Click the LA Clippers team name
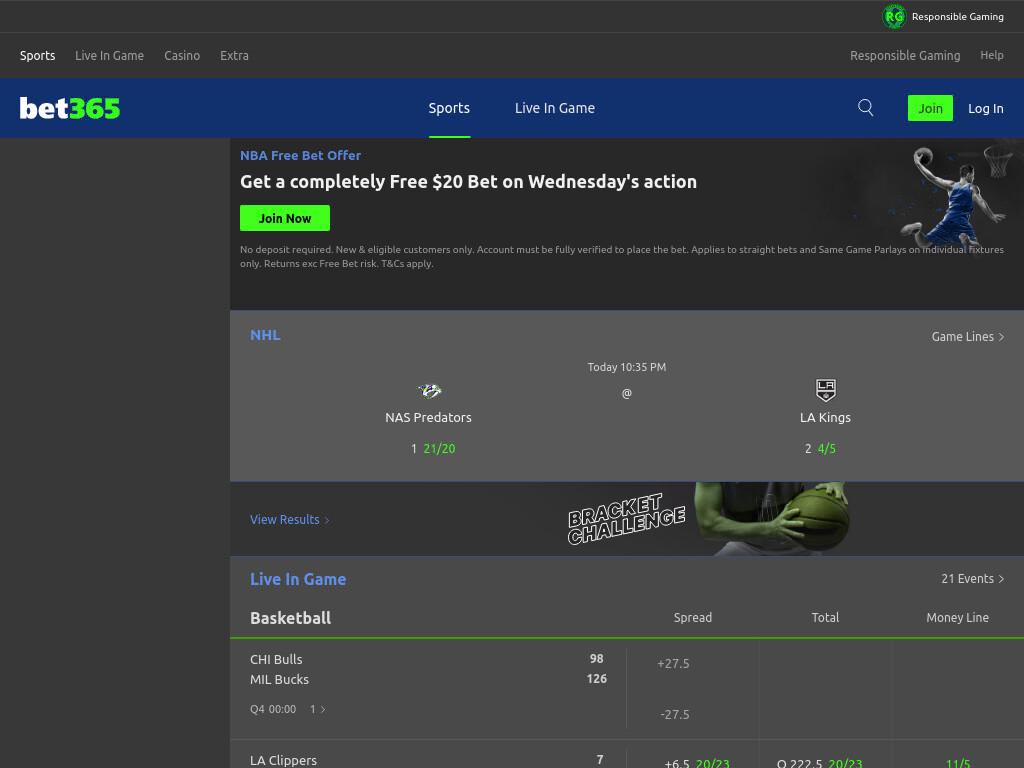The width and height of the screenshot is (1024, 768). click(x=283, y=761)
